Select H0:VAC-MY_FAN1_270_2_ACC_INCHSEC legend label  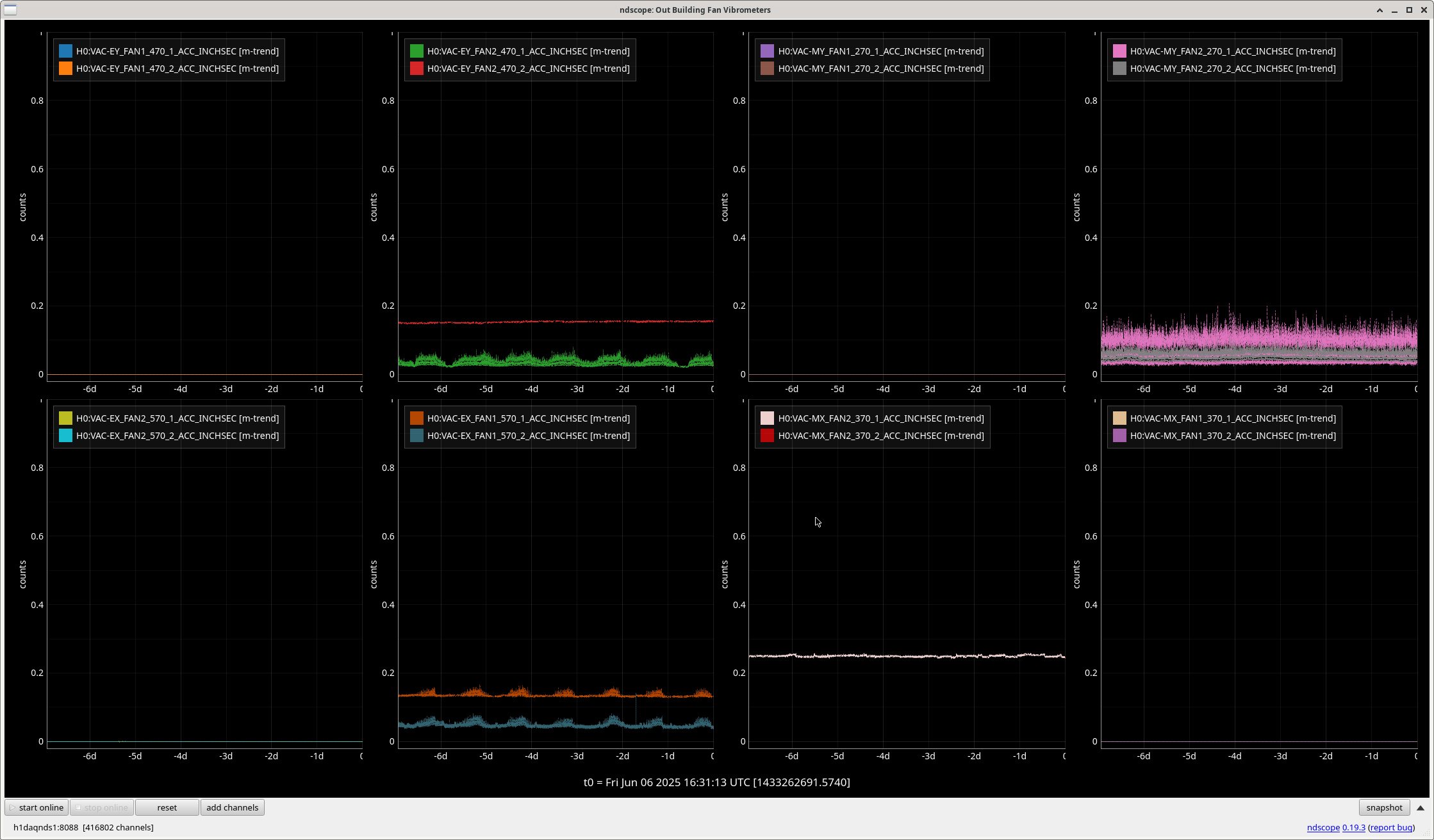point(881,69)
